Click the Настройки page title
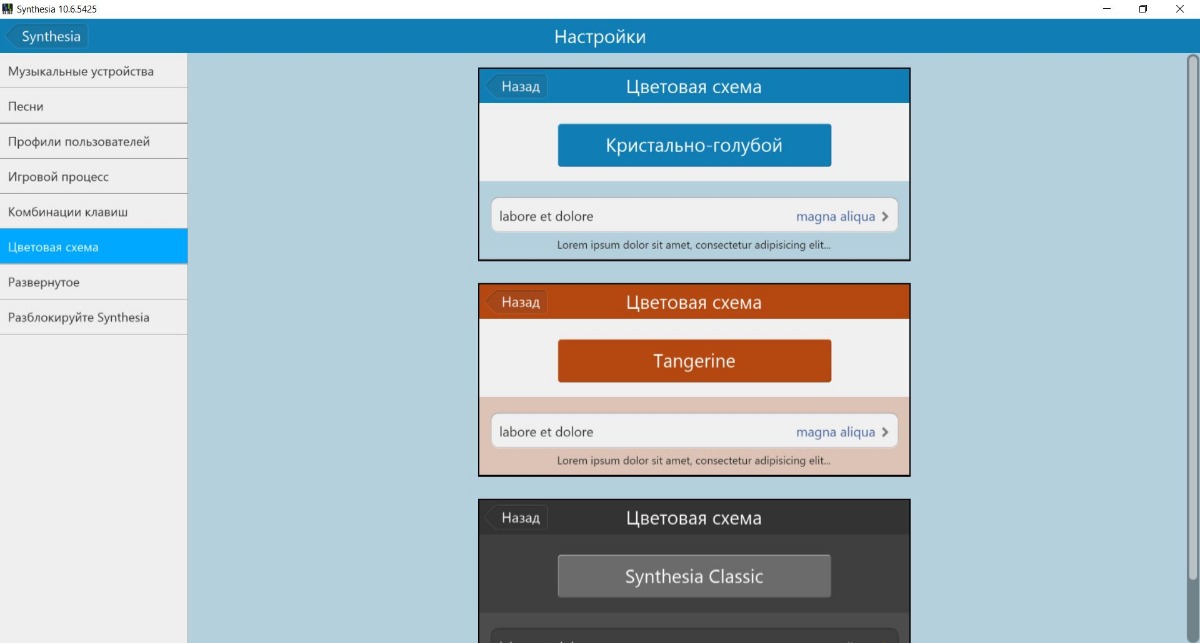This screenshot has width=1200, height=643. click(x=600, y=37)
